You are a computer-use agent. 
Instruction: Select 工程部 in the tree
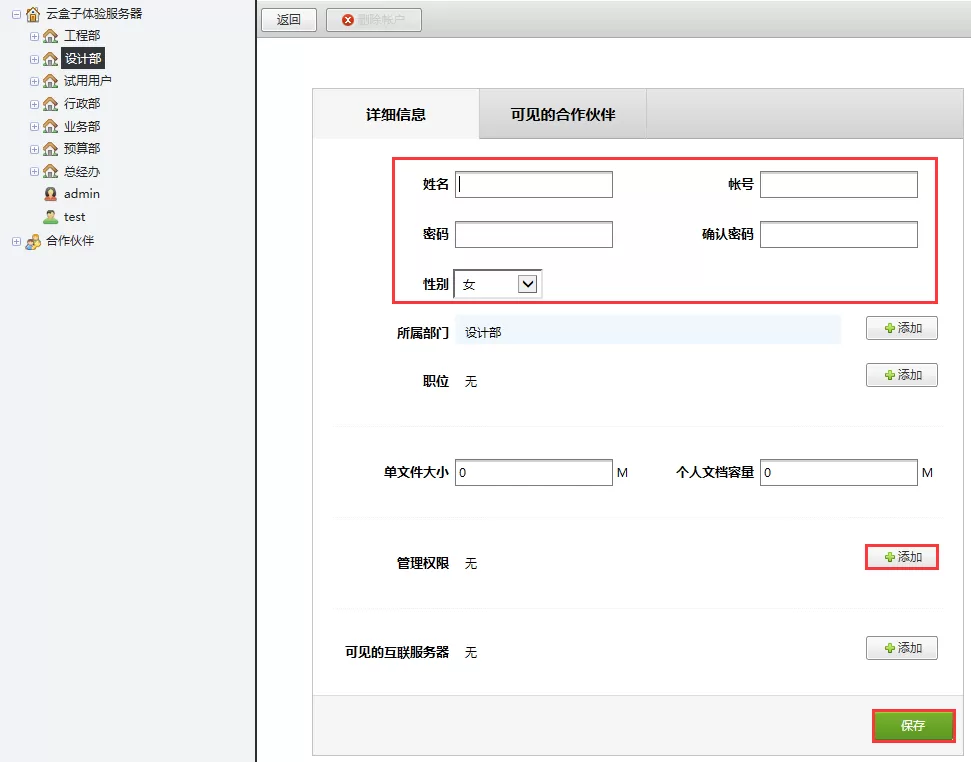tap(82, 36)
